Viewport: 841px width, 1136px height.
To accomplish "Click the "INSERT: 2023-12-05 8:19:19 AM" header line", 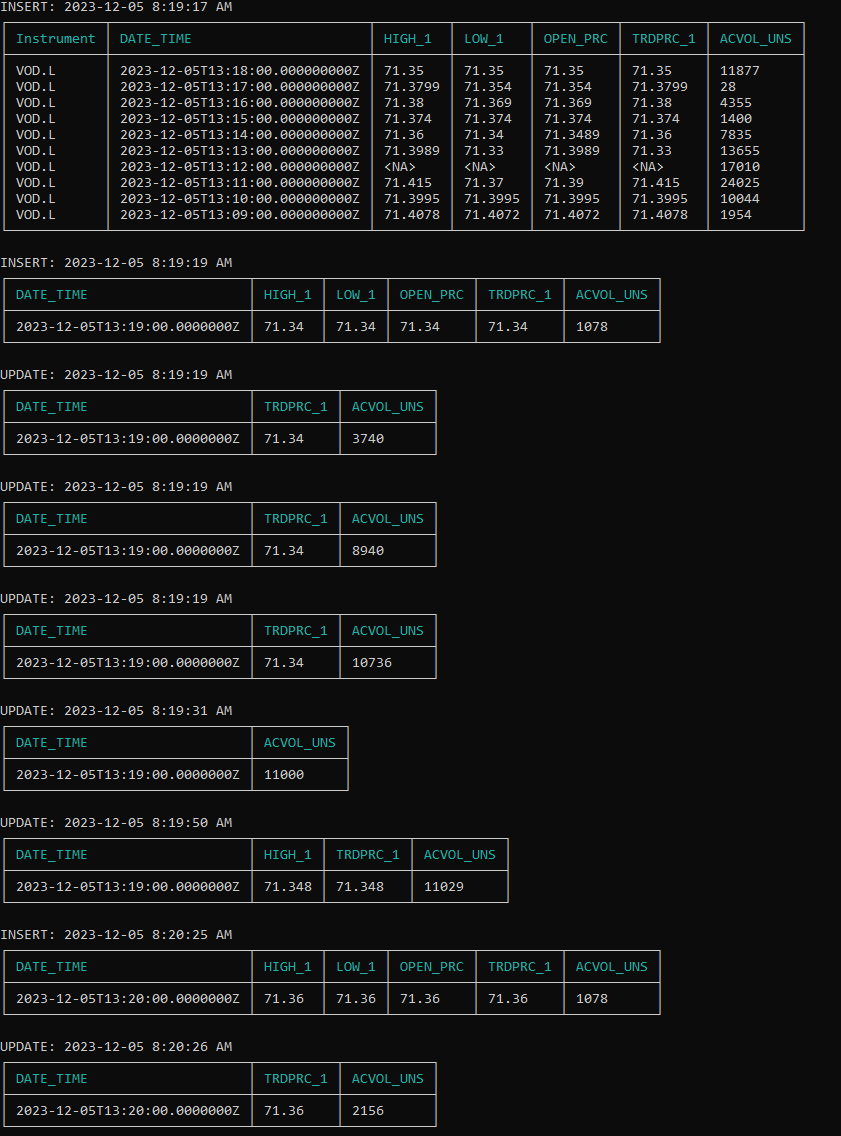I will point(116,262).
